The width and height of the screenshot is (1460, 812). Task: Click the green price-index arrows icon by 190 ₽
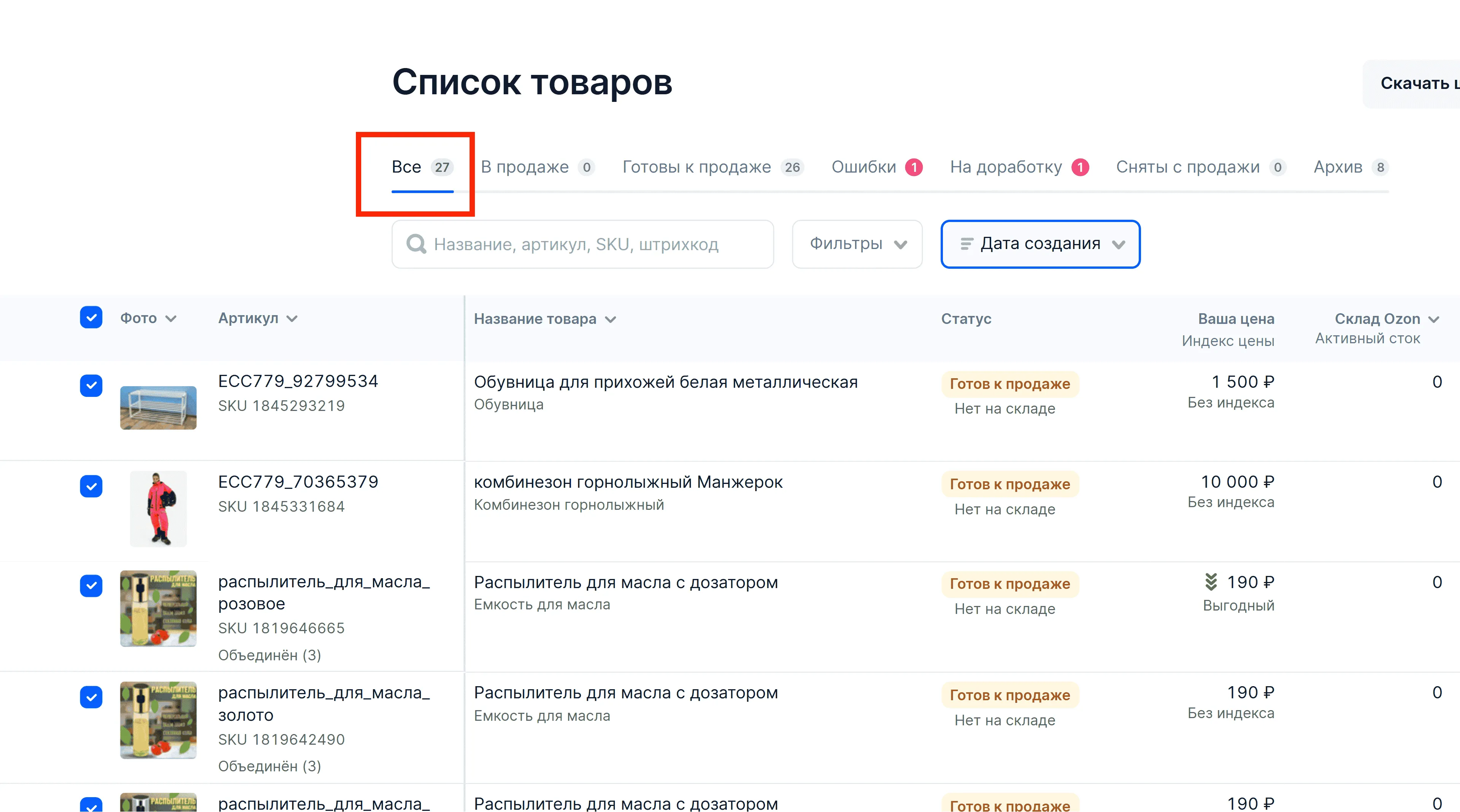(x=1211, y=581)
